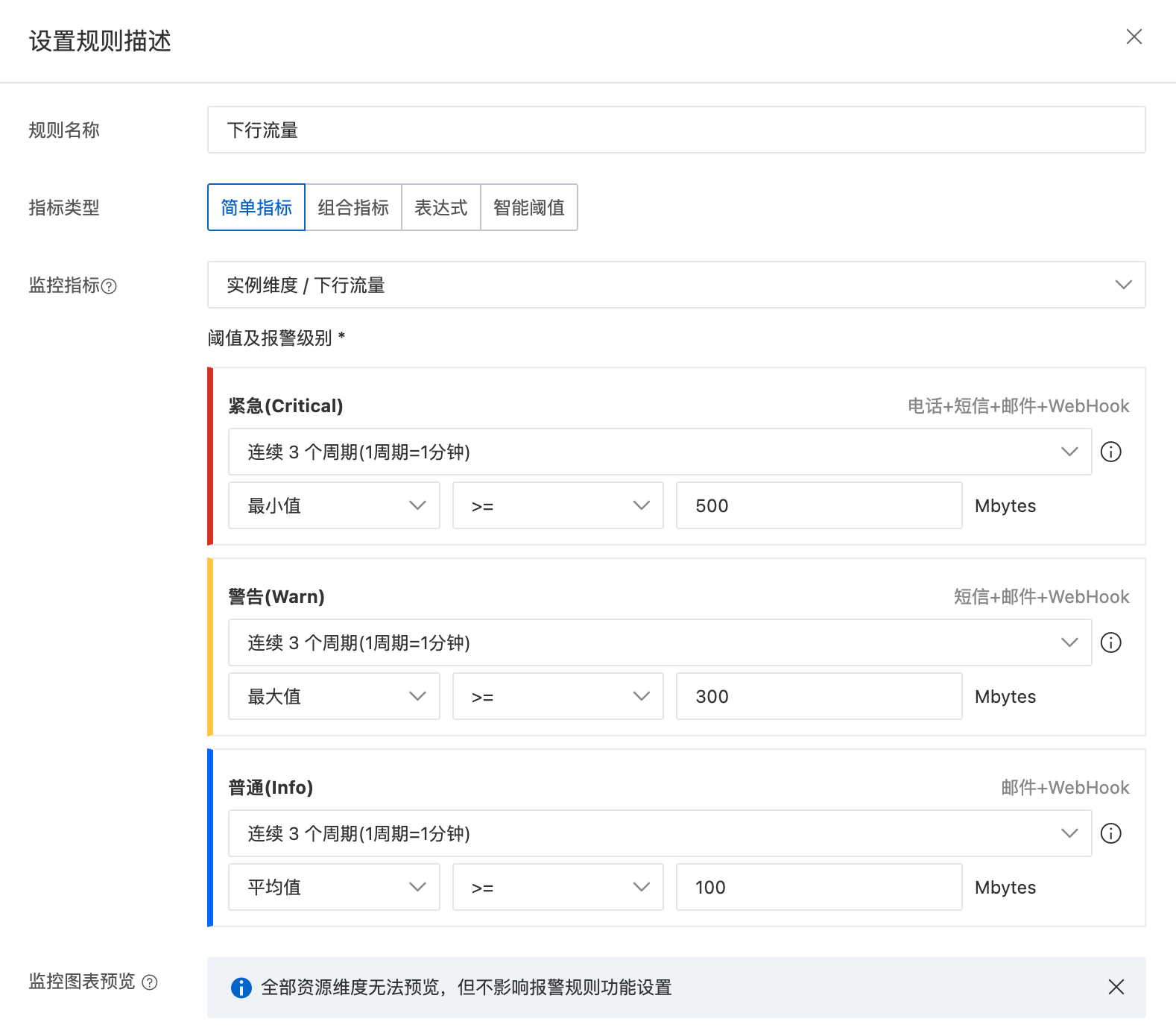
Task: Click the 警告(Warn) level heading
Action: [276, 596]
